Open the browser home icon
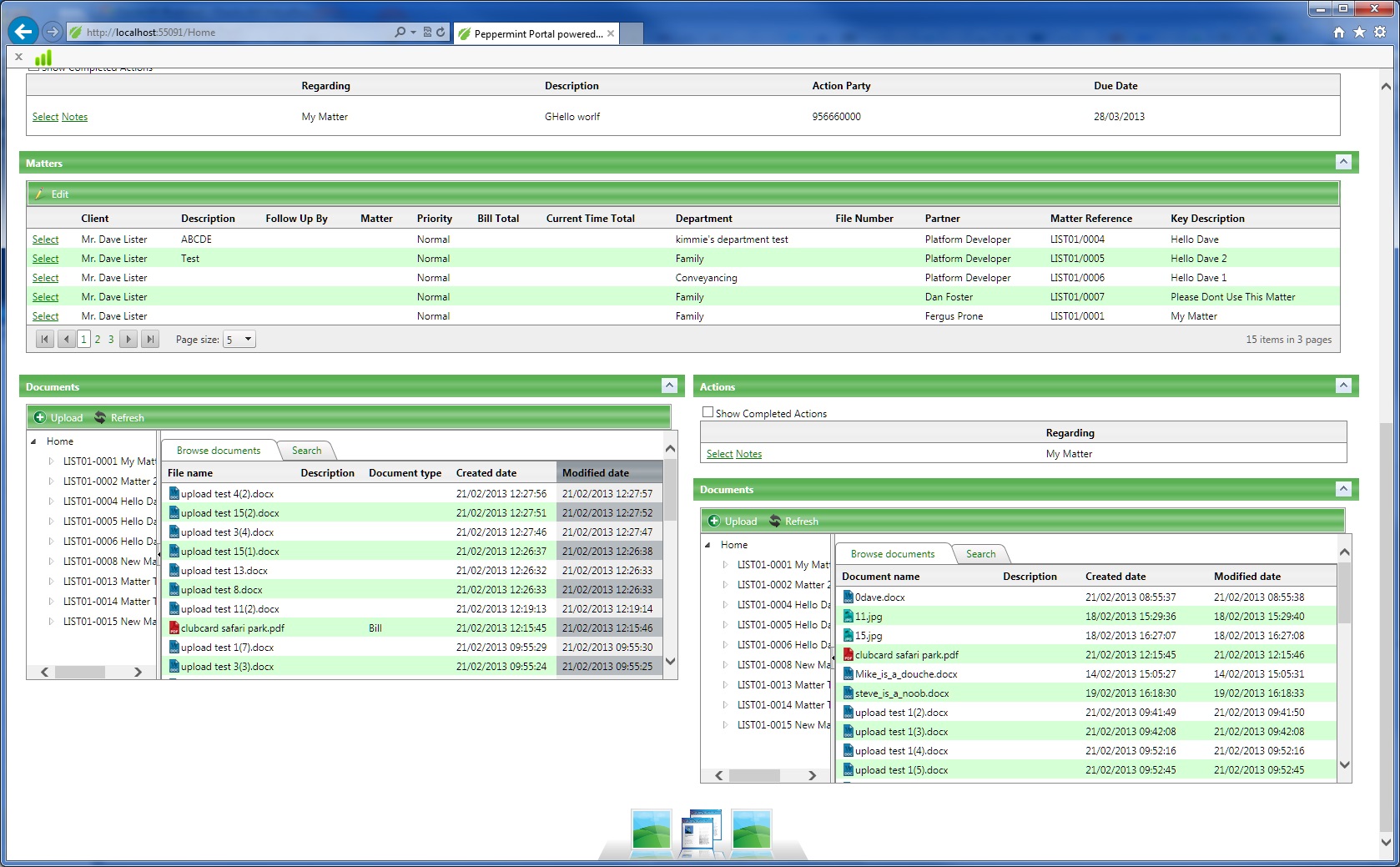 [1339, 32]
